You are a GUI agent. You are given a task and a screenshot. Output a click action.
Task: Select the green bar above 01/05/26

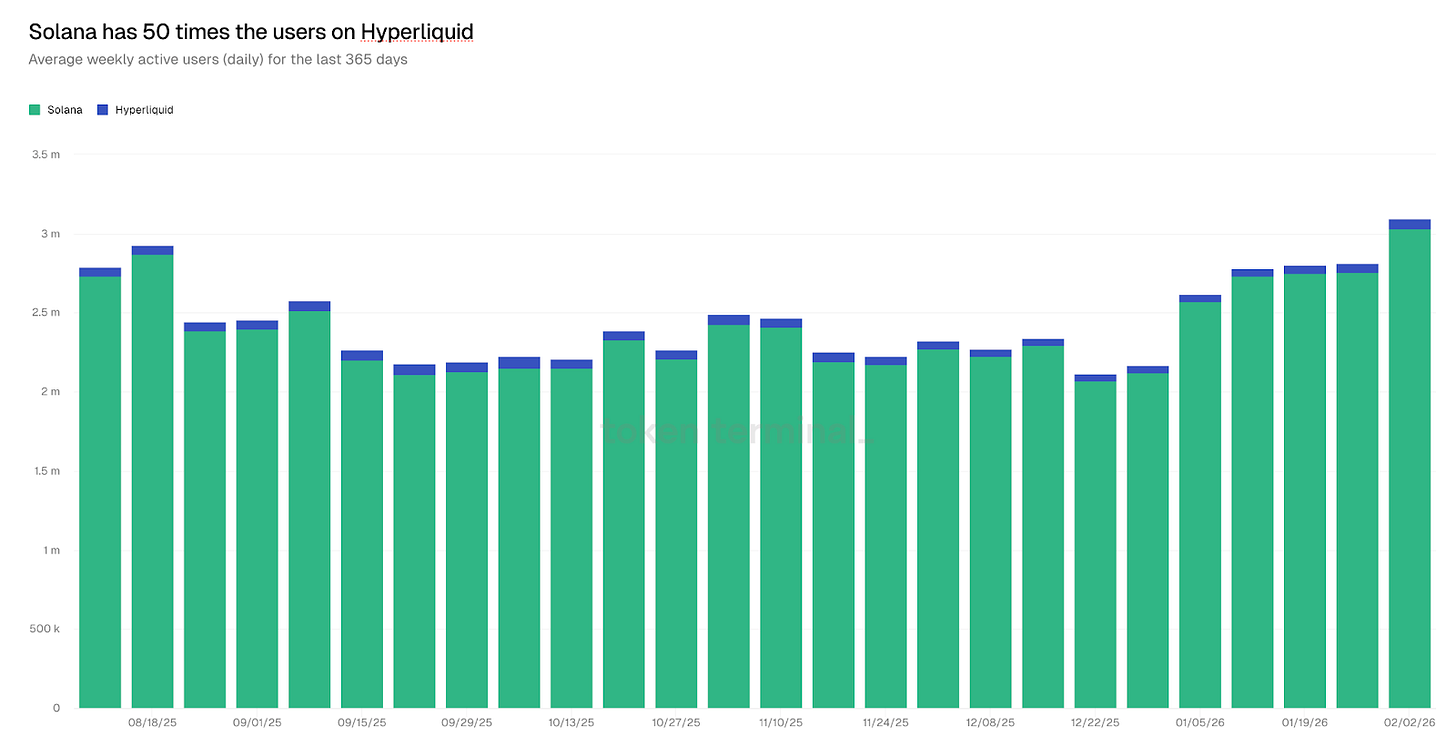click(x=1200, y=505)
